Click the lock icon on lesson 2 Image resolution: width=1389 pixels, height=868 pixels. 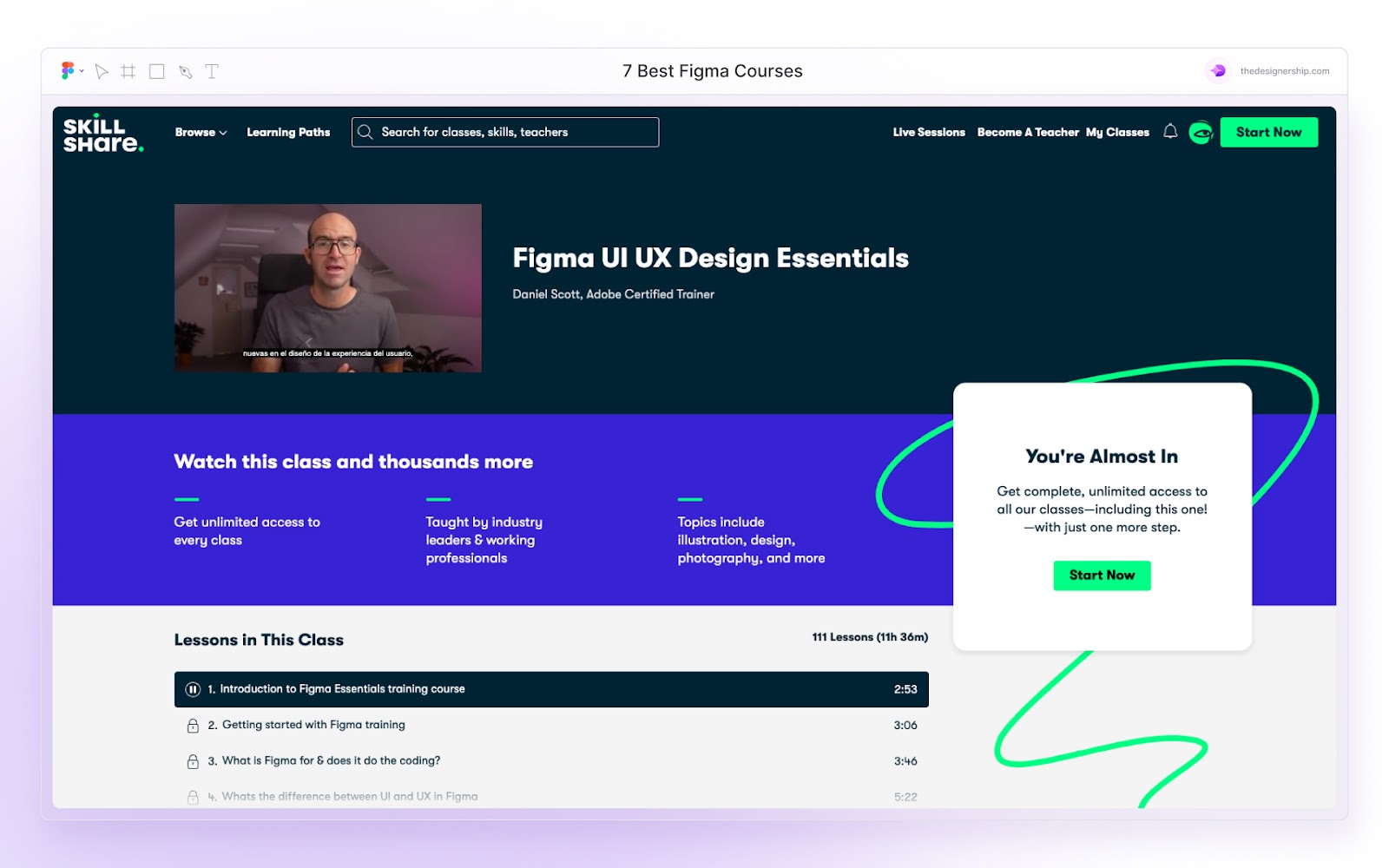click(x=193, y=724)
